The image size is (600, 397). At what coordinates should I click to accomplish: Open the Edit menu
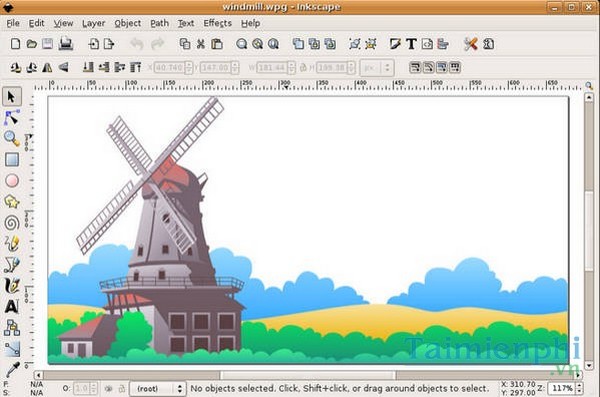point(36,23)
